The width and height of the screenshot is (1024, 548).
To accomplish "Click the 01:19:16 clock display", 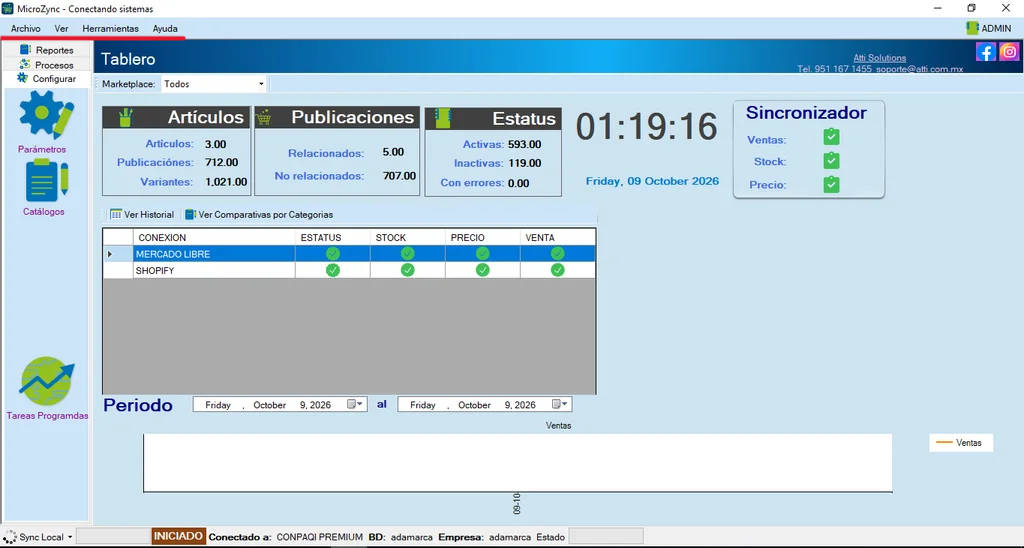I will tap(647, 126).
